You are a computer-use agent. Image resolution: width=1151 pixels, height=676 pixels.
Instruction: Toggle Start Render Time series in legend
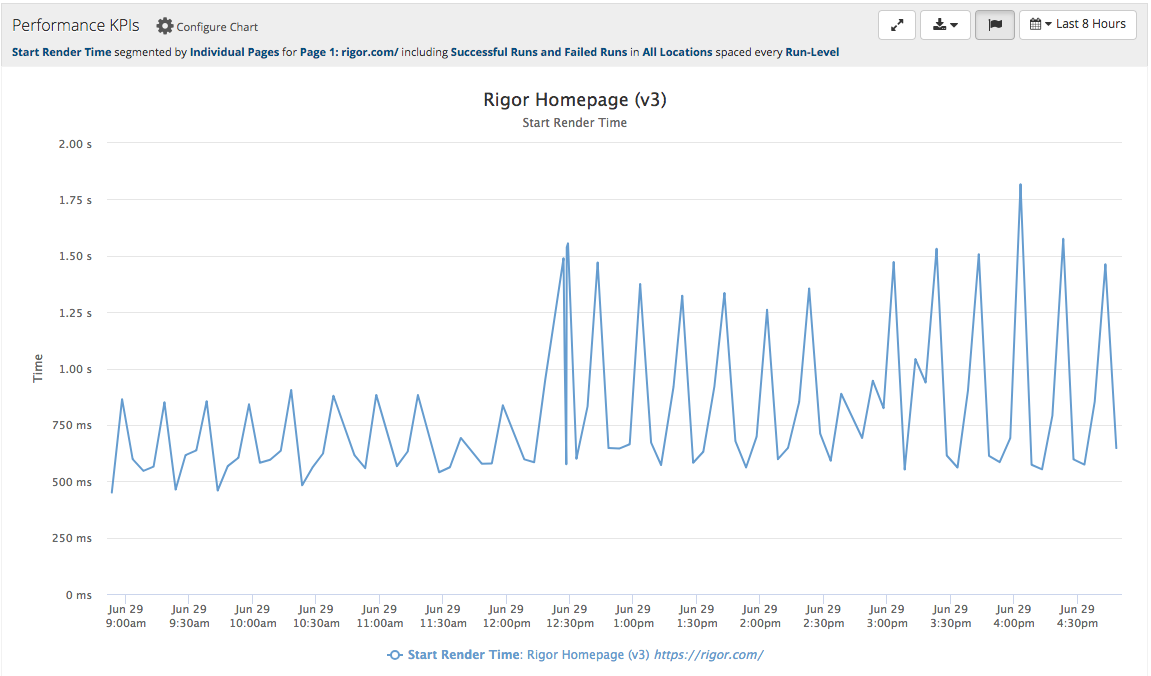click(x=576, y=655)
